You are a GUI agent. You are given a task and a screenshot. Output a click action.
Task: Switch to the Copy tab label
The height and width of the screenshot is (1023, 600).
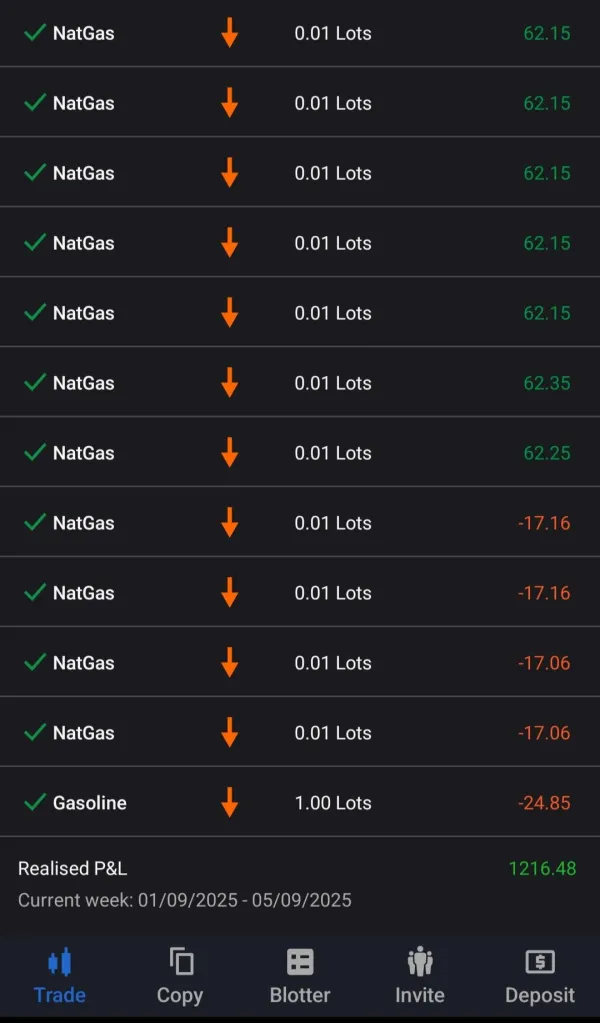180,995
